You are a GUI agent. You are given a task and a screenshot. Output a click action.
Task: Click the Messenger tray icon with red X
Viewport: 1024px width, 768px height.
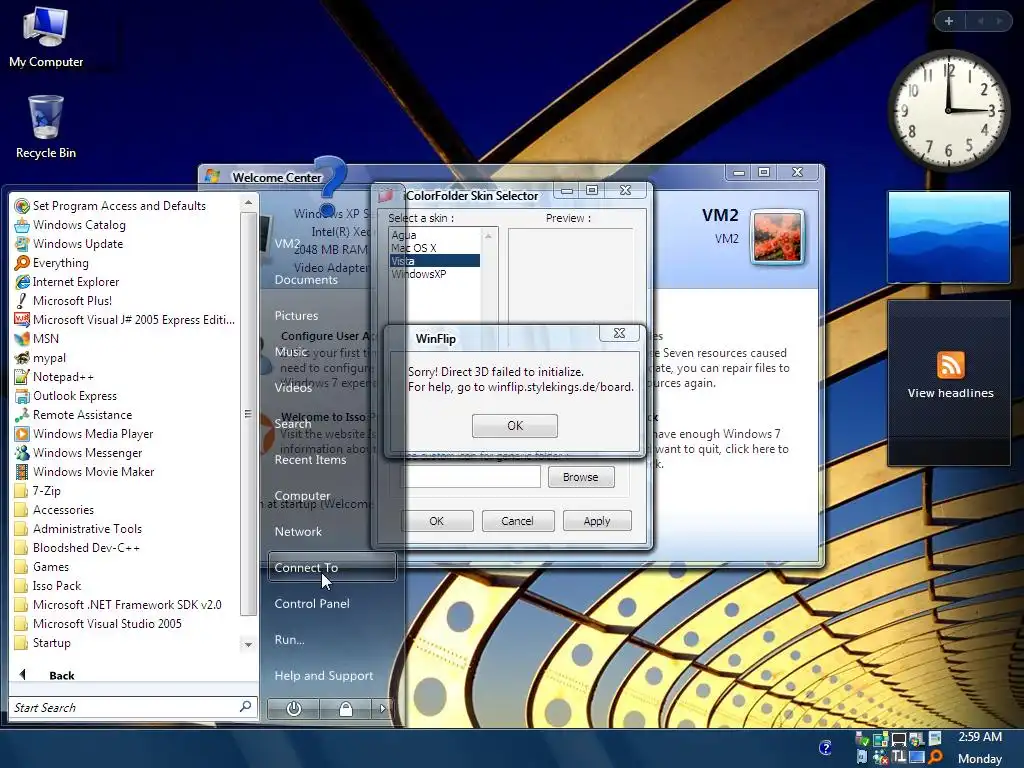point(880,757)
